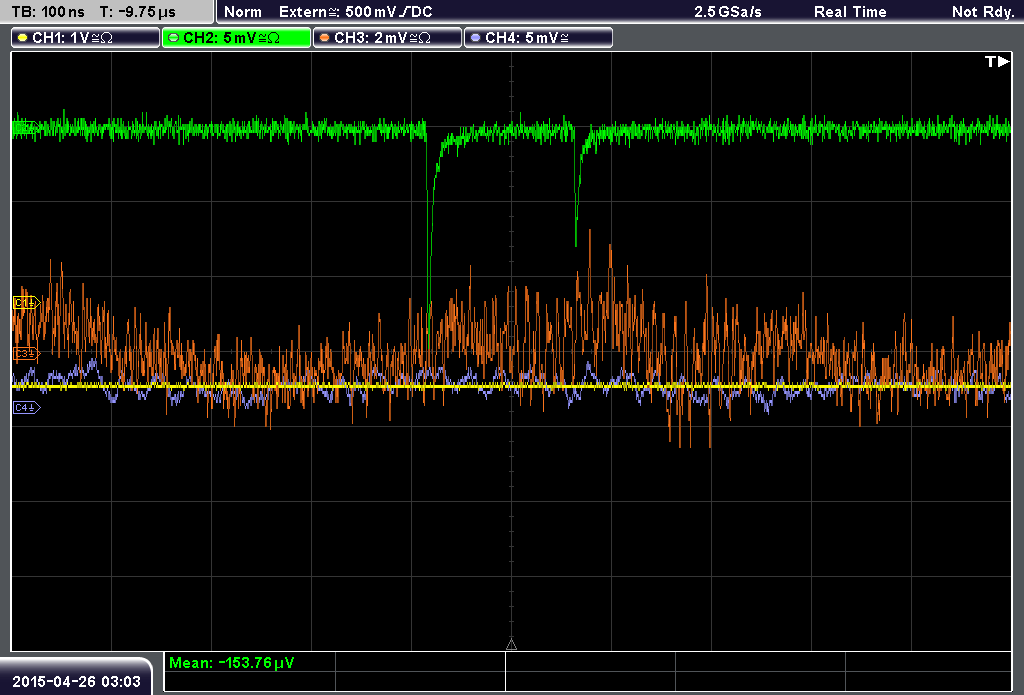Click the Extern 500 mV trigger source
The width and height of the screenshot is (1024, 695).
click(355, 12)
